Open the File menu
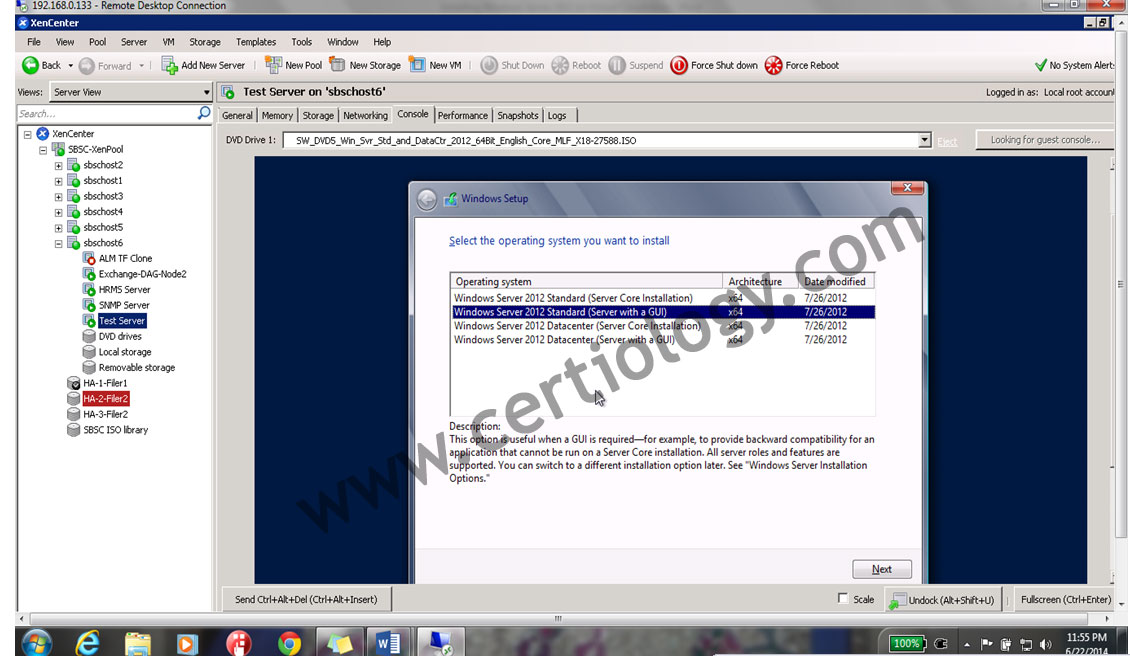This screenshot has height=656, width=1130. (x=34, y=42)
